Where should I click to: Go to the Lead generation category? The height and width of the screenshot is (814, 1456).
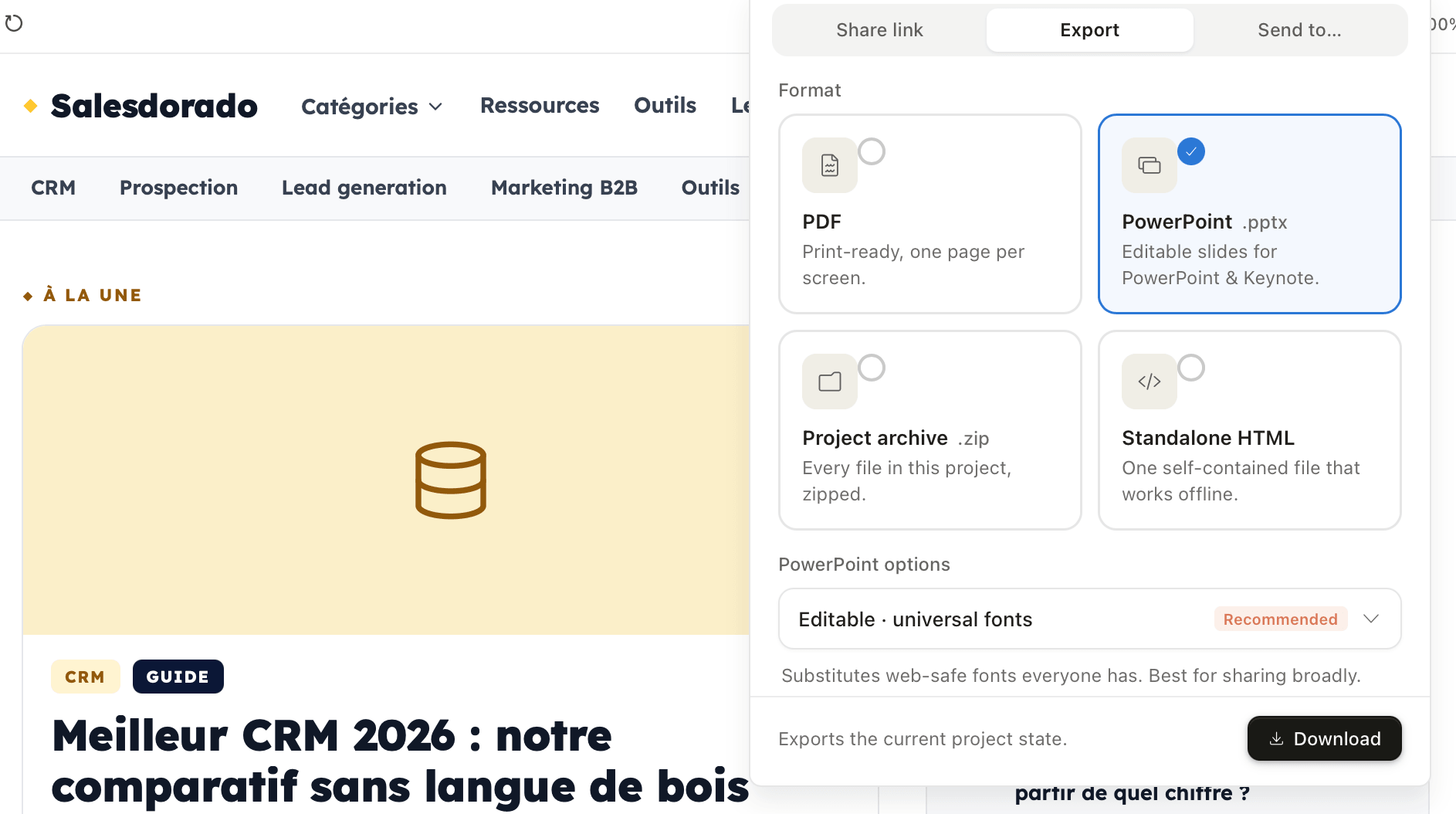(x=364, y=188)
